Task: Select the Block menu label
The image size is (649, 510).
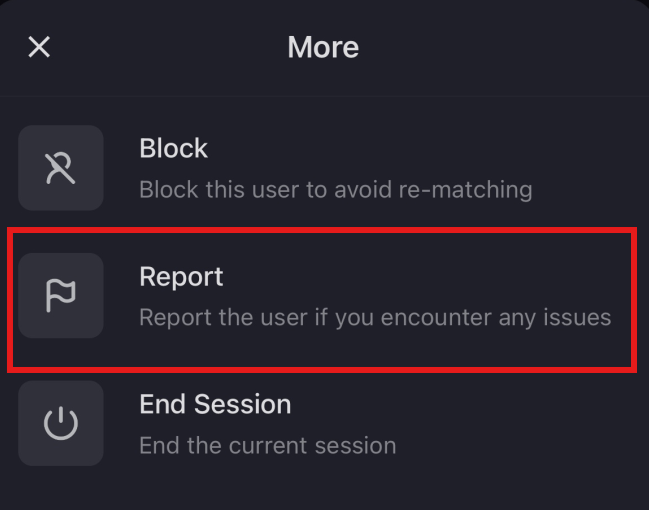Action: tap(173, 148)
